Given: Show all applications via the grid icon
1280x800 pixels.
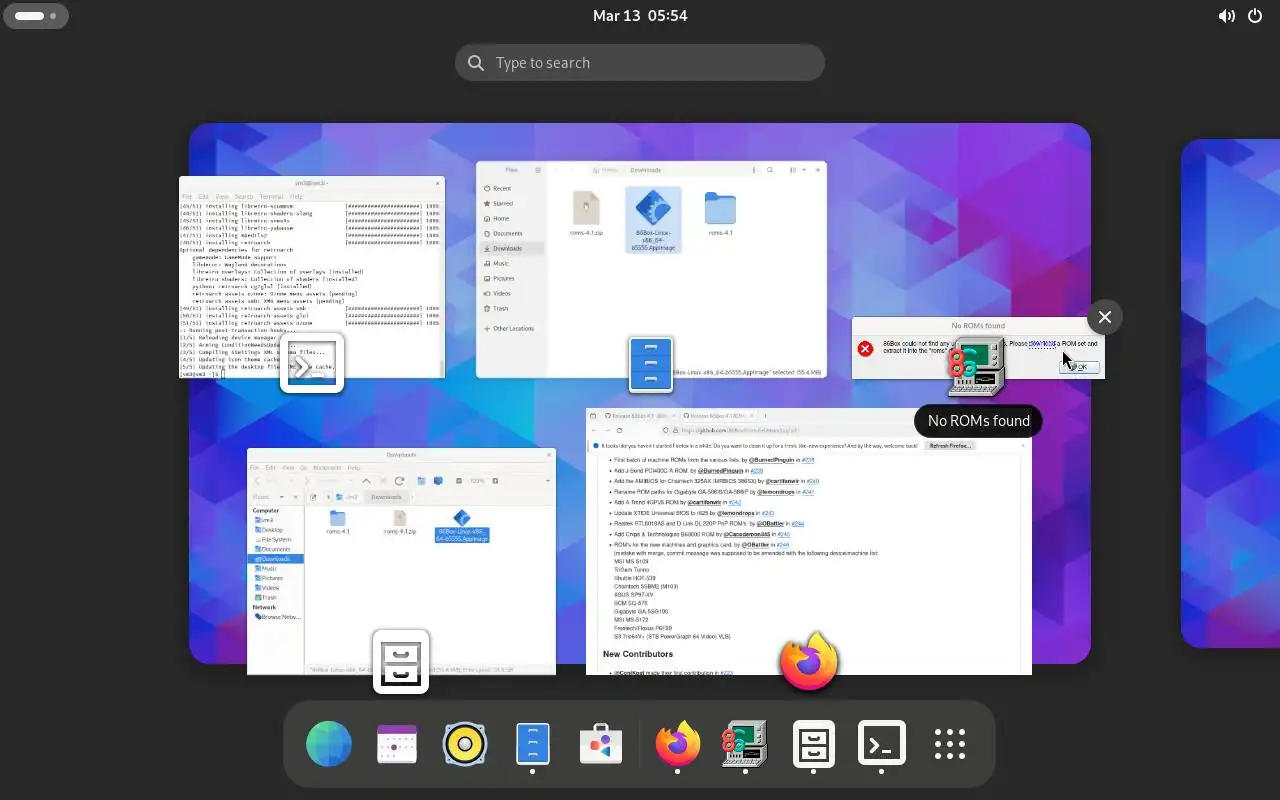Looking at the screenshot, I should [x=949, y=744].
